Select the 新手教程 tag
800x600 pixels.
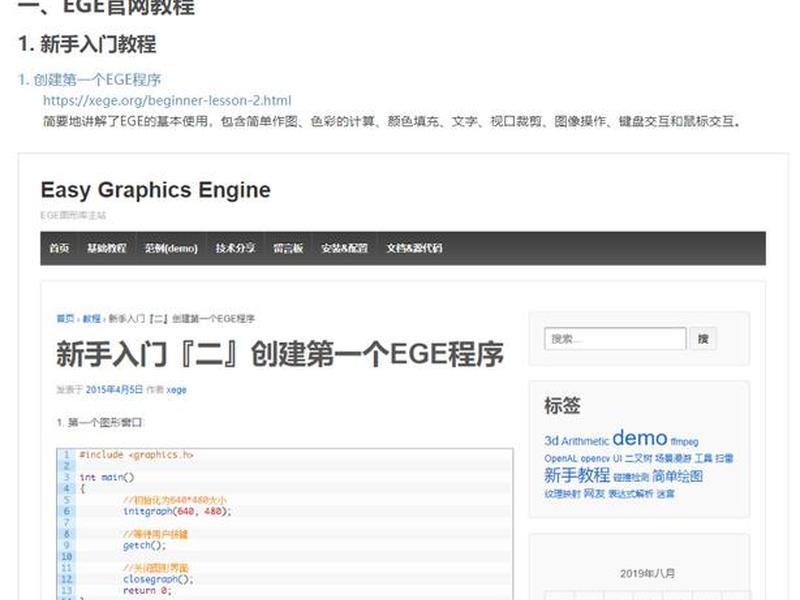tap(577, 476)
